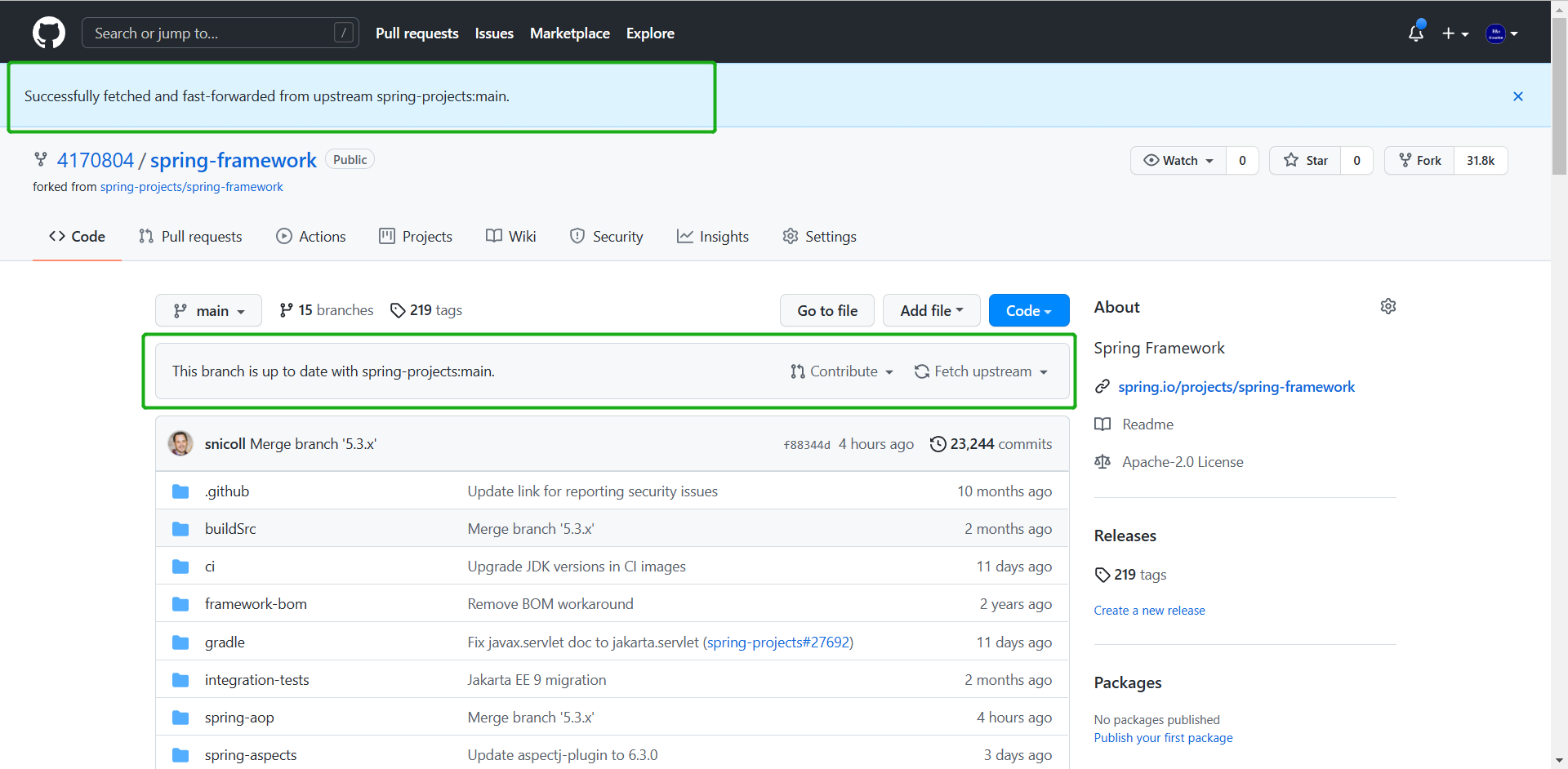Screen dimensions: 1568x769
Task: Open the spring-framework repo name link
Action: click(x=234, y=160)
